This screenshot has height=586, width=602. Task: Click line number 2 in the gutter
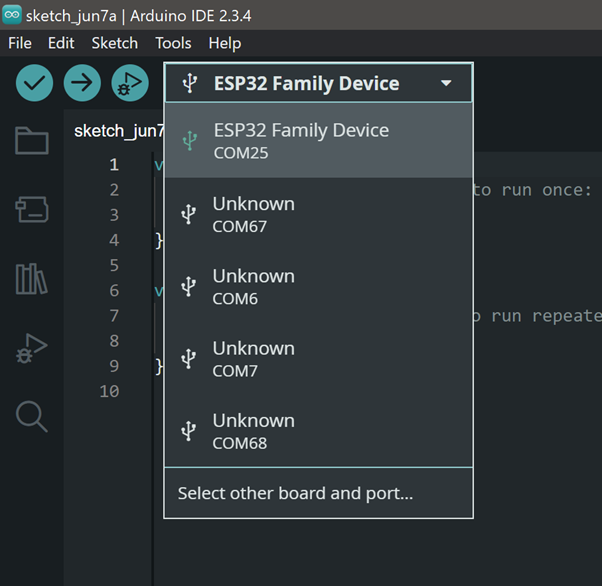point(114,190)
